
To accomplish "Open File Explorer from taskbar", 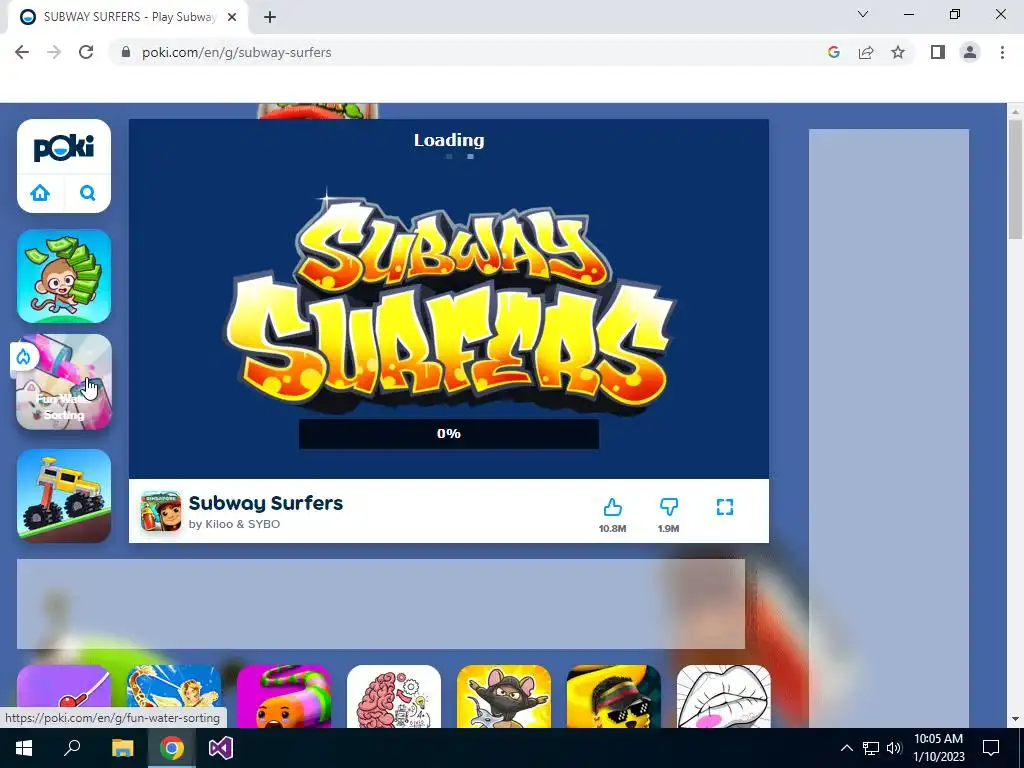I will click(x=122, y=748).
